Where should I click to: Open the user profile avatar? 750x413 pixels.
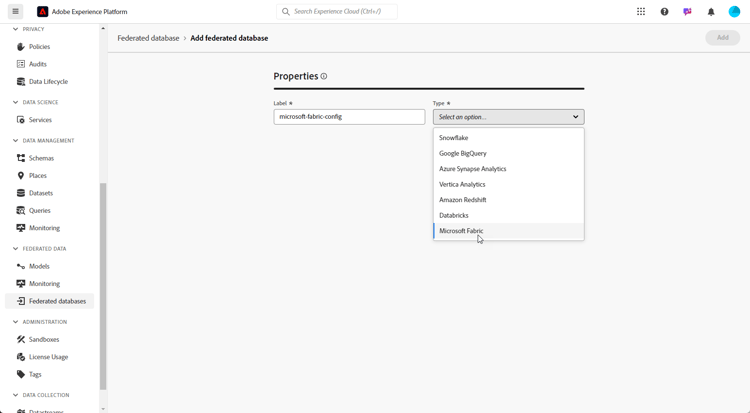click(x=734, y=12)
